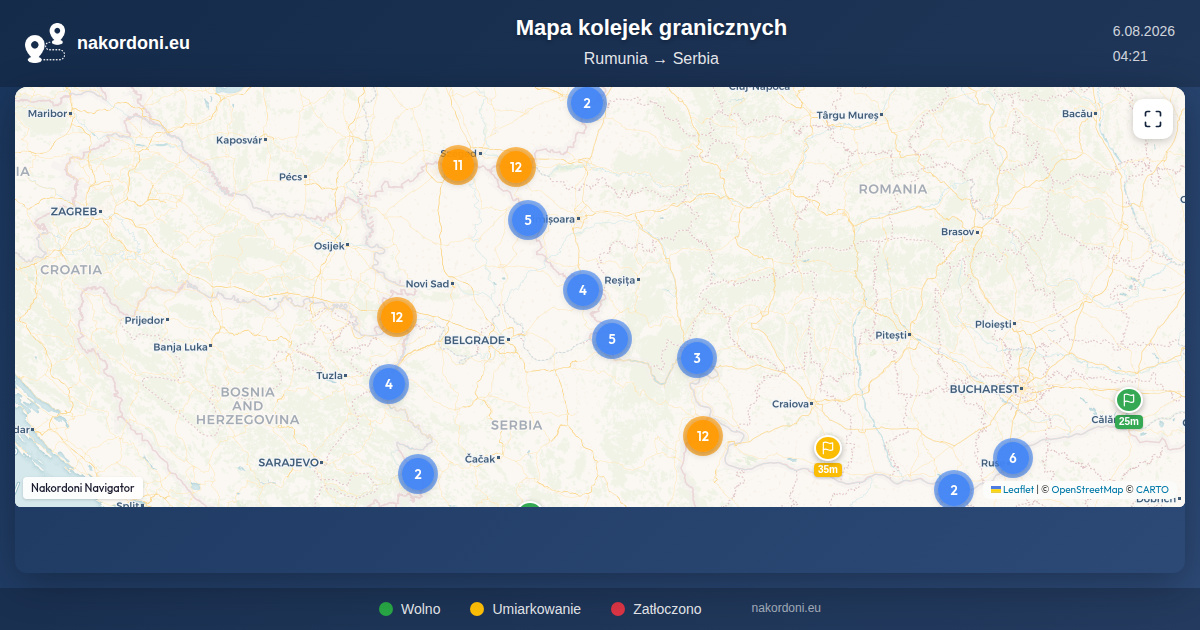1200x630 pixels.
Task: Open the Leaflet attribution link
Action: coord(1012,490)
